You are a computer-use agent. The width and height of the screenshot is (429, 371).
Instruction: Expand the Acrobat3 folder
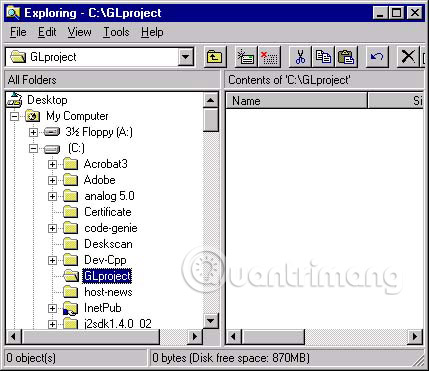click(x=52, y=164)
